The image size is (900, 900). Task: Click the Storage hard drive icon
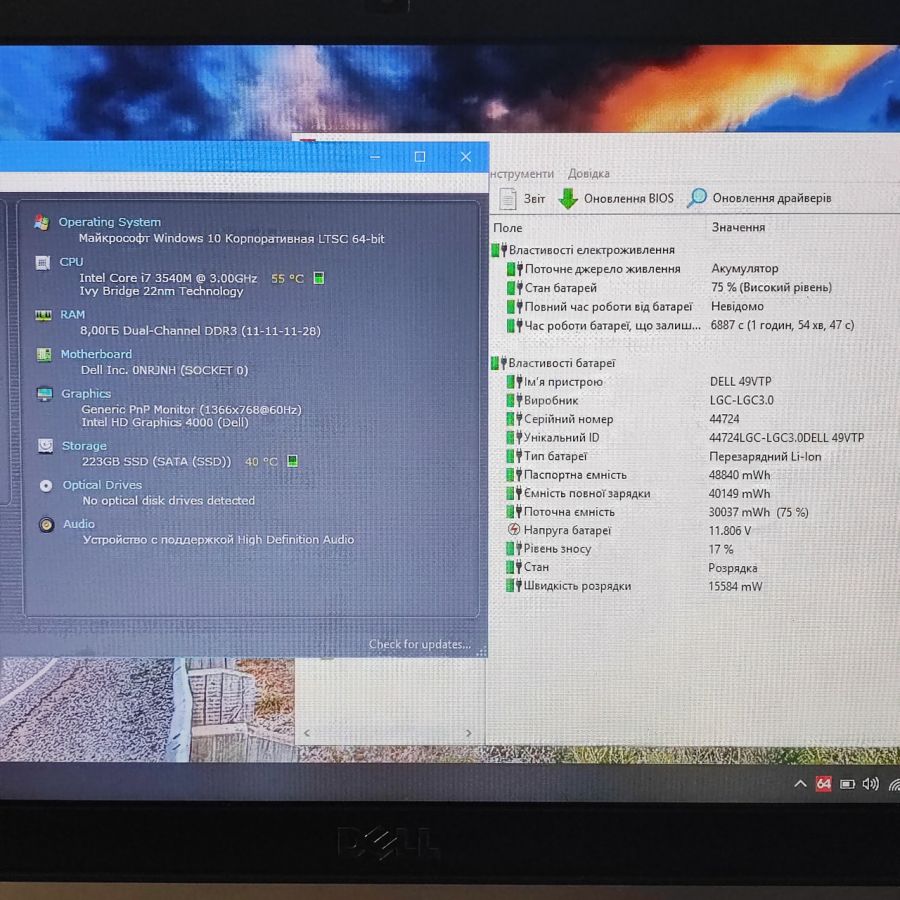pos(45,446)
